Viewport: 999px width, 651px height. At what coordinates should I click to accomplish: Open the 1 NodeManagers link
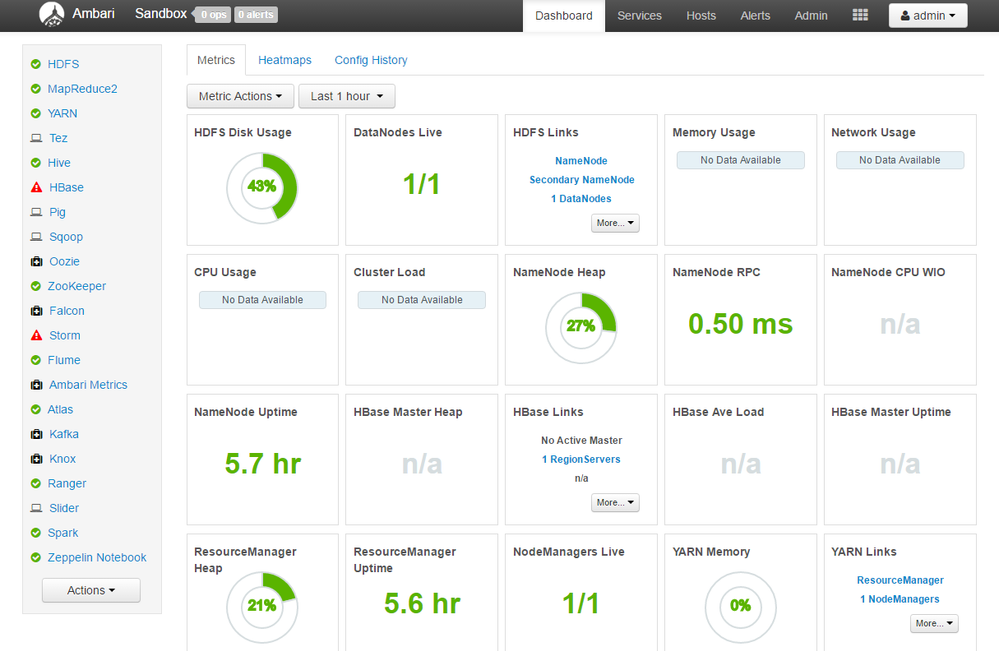900,599
